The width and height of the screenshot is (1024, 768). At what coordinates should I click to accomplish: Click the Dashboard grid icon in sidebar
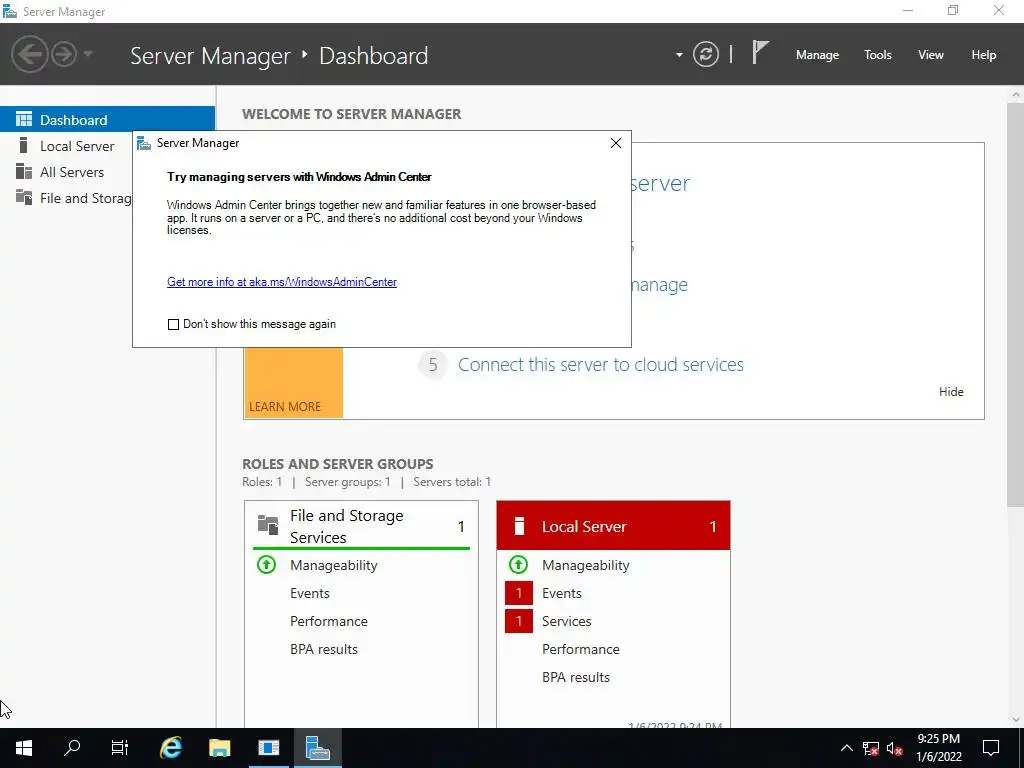[24, 119]
